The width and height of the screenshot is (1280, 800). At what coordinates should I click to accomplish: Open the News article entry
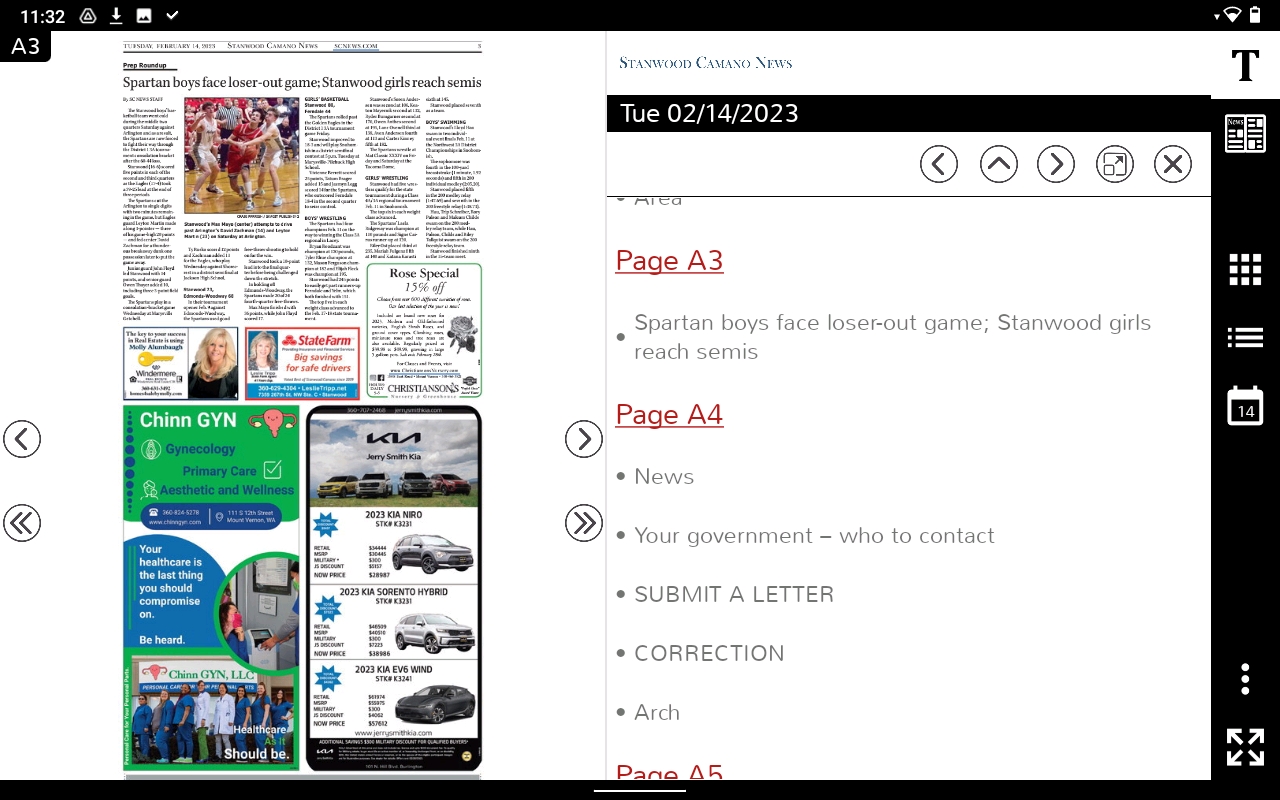coord(664,477)
